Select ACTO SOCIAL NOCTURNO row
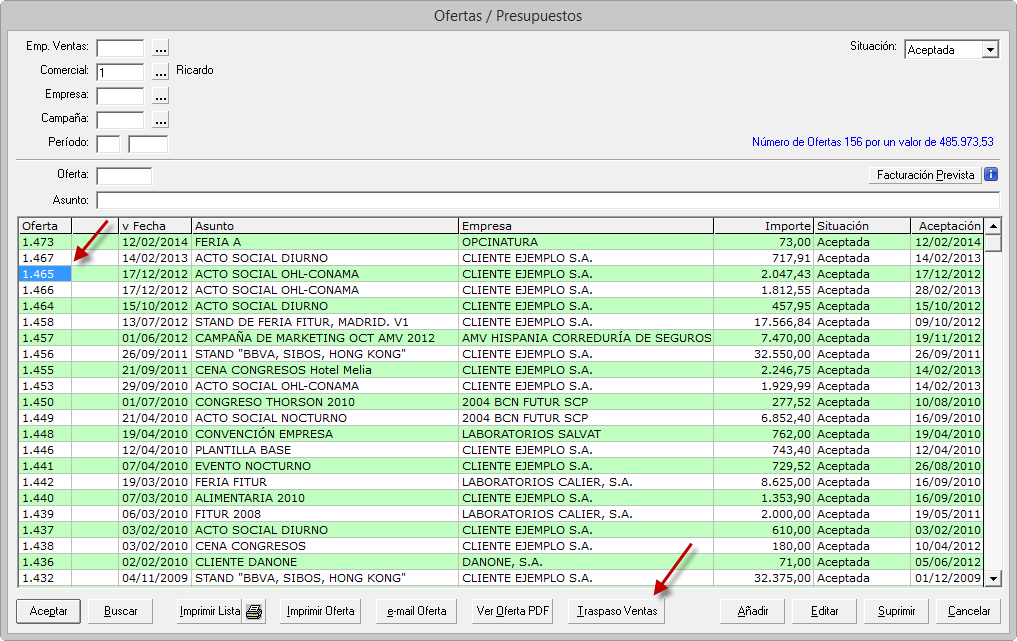1017x641 pixels. (501, 418)
